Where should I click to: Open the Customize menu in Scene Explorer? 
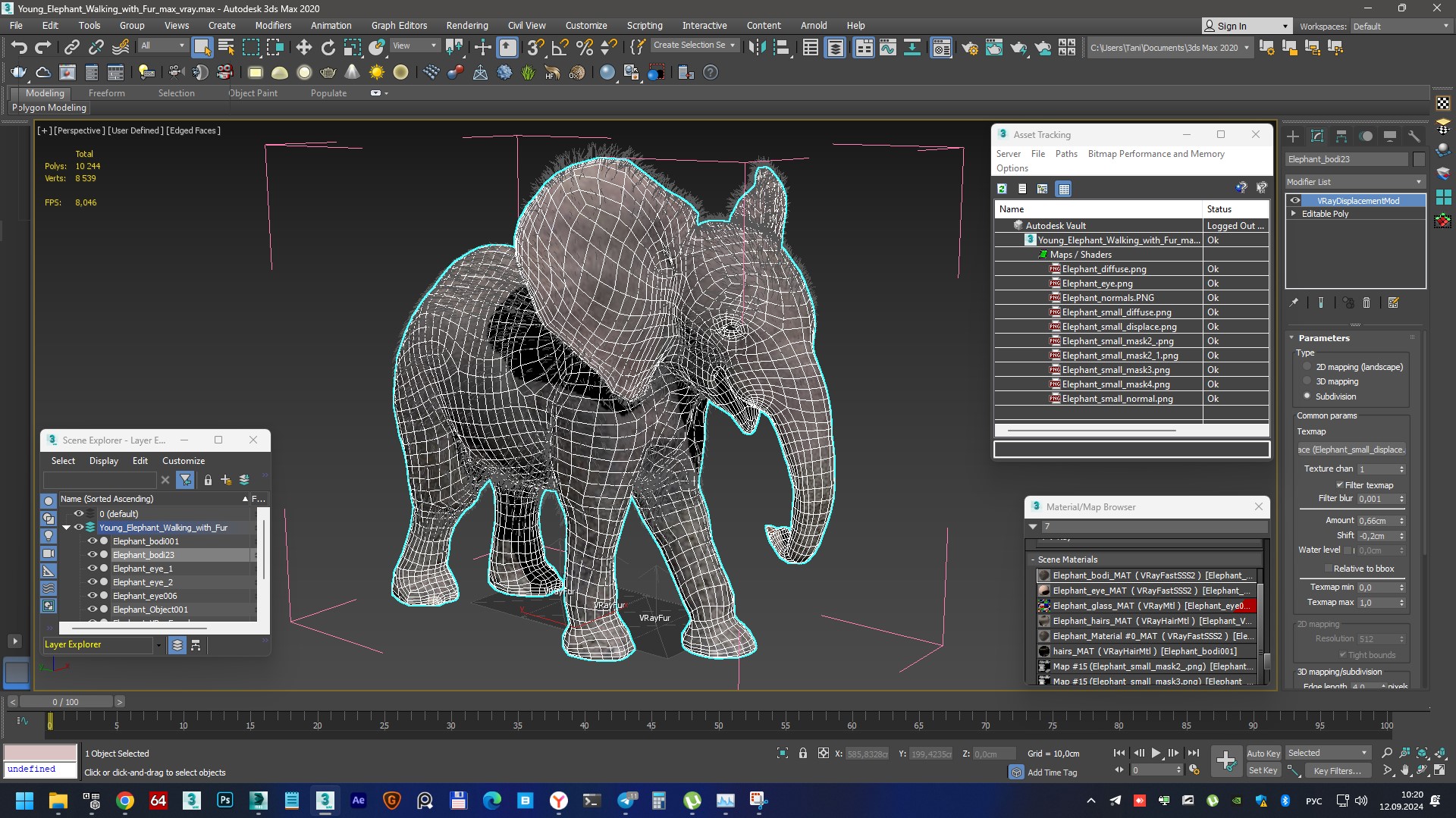click(x=184, y=461)
